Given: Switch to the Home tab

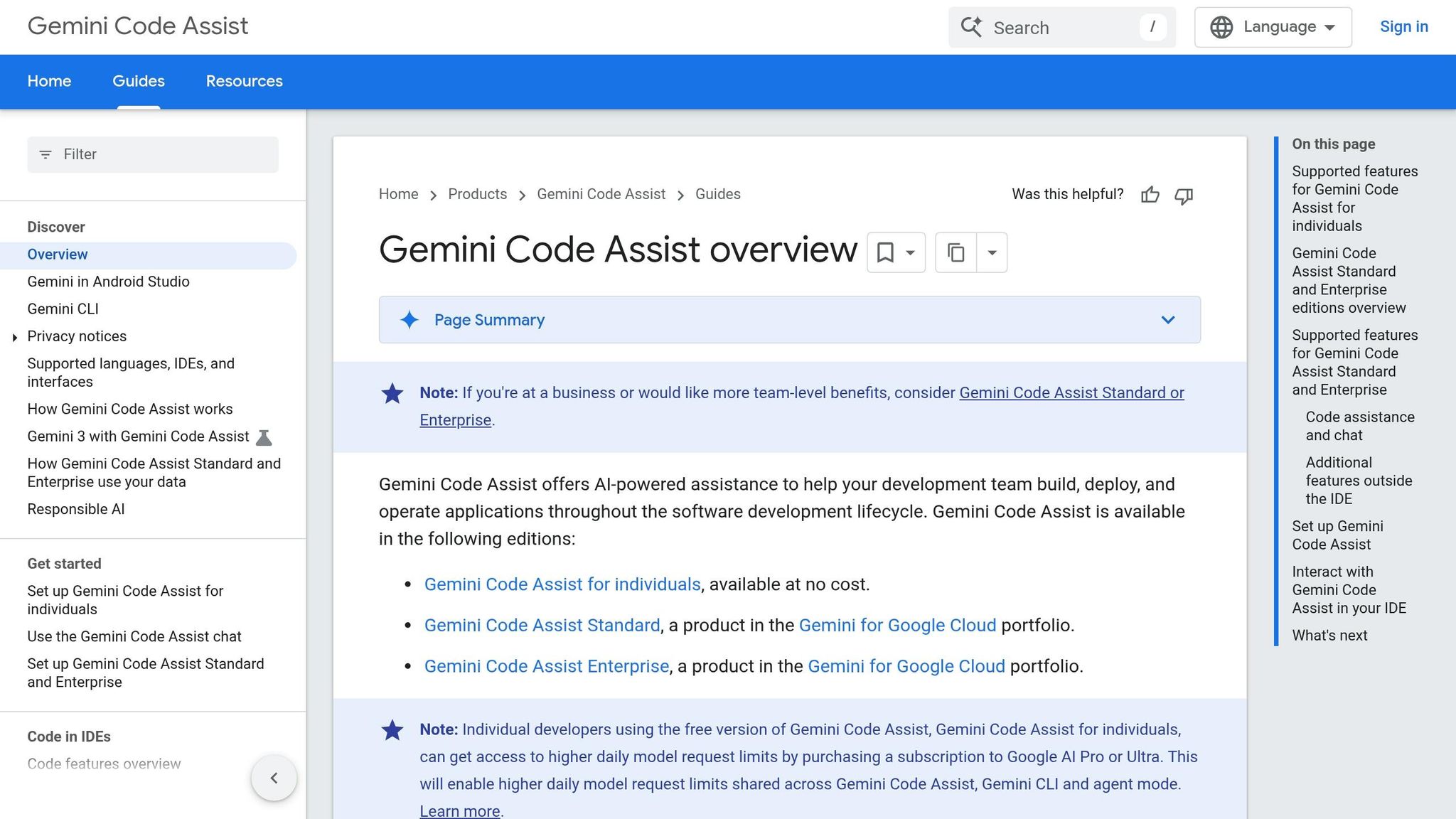Looking at the screenshot, I should coord(49,81).
